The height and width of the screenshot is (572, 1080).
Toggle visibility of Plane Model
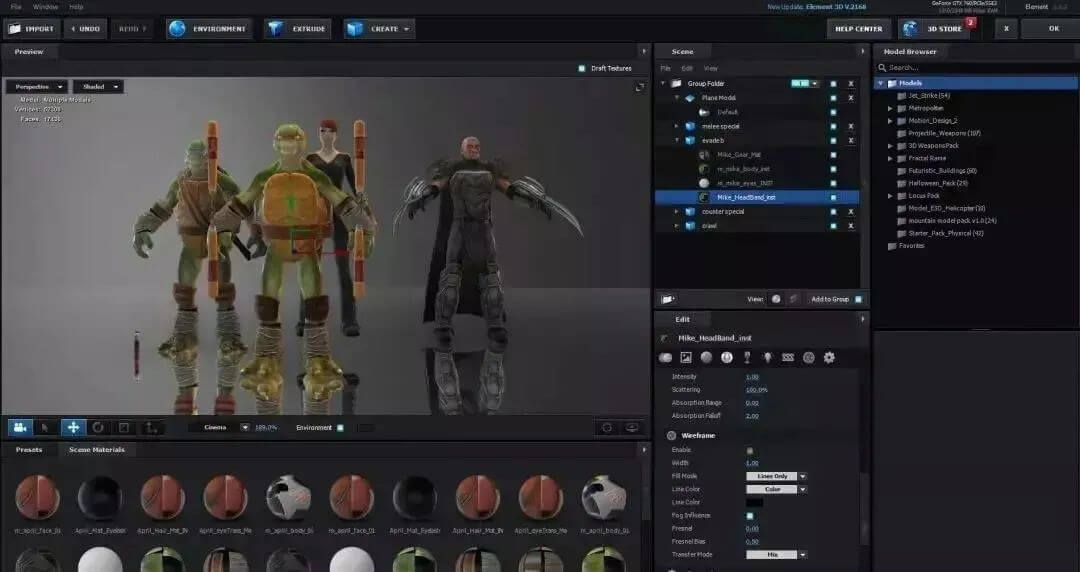(x=833, y=98)
